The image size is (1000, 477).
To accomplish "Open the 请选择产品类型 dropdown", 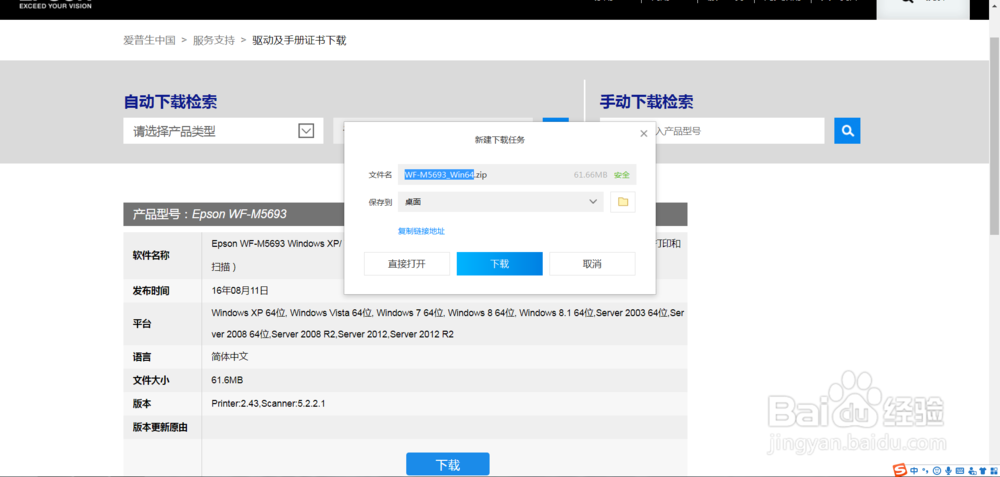I will [x=223, y=131].
